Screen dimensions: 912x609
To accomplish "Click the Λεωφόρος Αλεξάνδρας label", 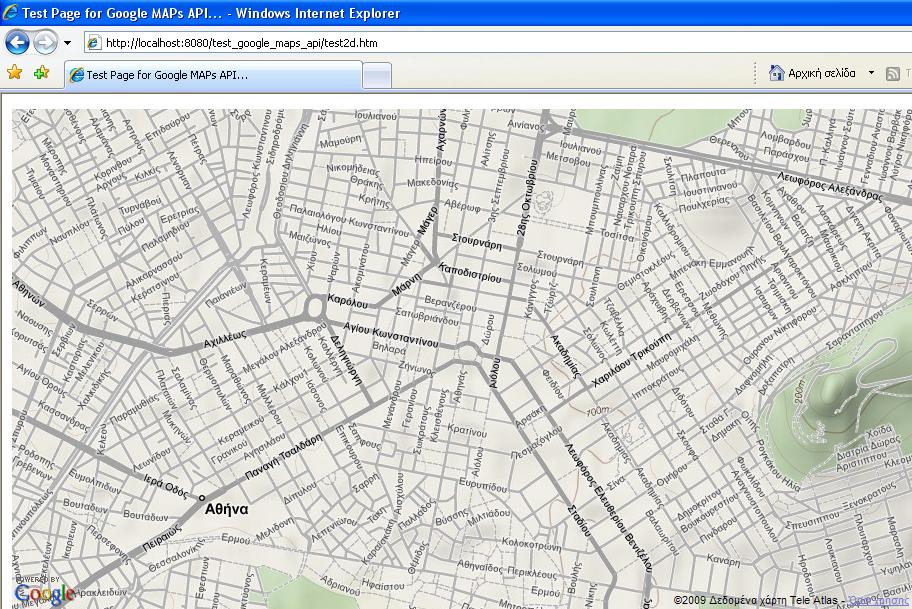I will pyautogui.click(x=830, y=186).
